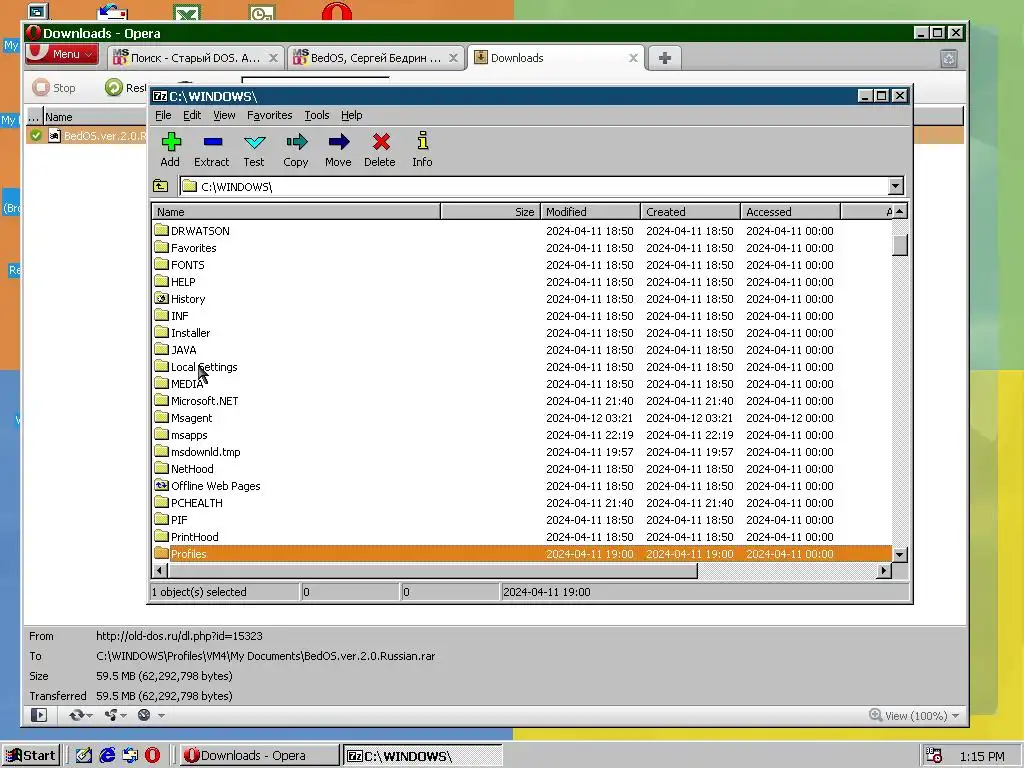Click the horizontal scrollbar right arrow

[884, 570]
